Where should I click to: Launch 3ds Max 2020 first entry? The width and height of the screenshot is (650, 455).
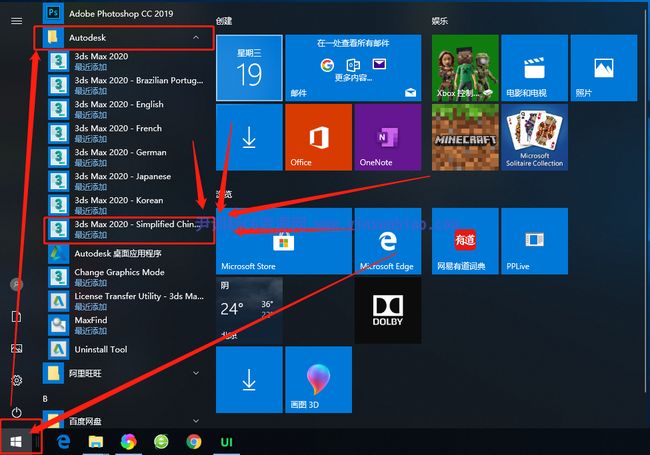[129, 61]
